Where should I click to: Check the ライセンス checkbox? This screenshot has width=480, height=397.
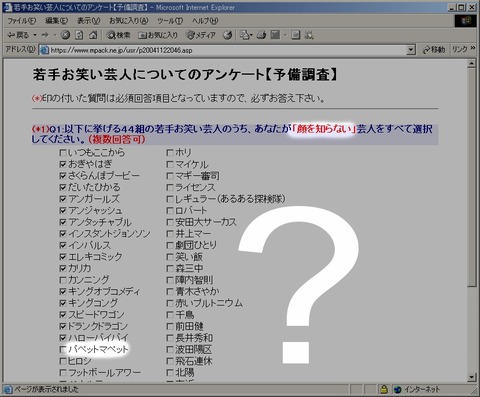click(170, 187)
